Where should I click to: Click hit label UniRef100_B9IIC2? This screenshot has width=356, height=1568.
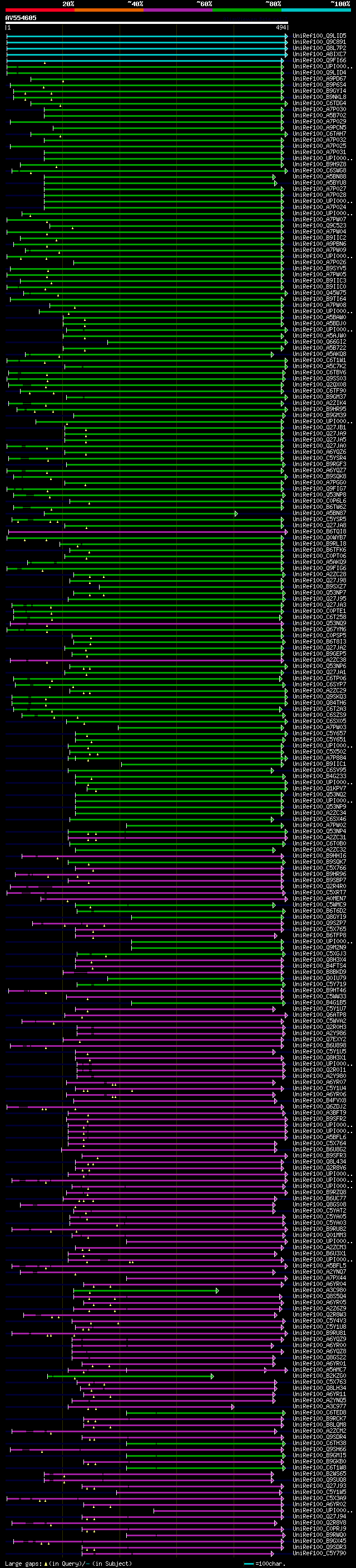319,238
